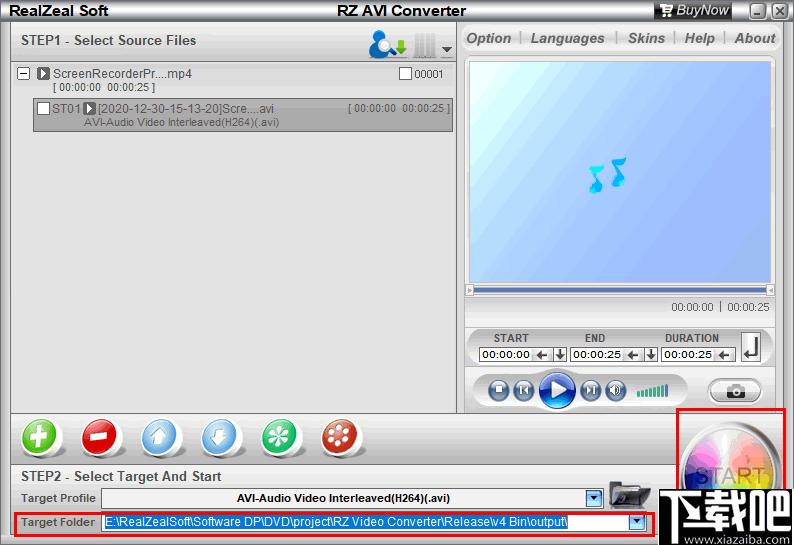Click the green asterisk effects button

(x=279, y=436)
